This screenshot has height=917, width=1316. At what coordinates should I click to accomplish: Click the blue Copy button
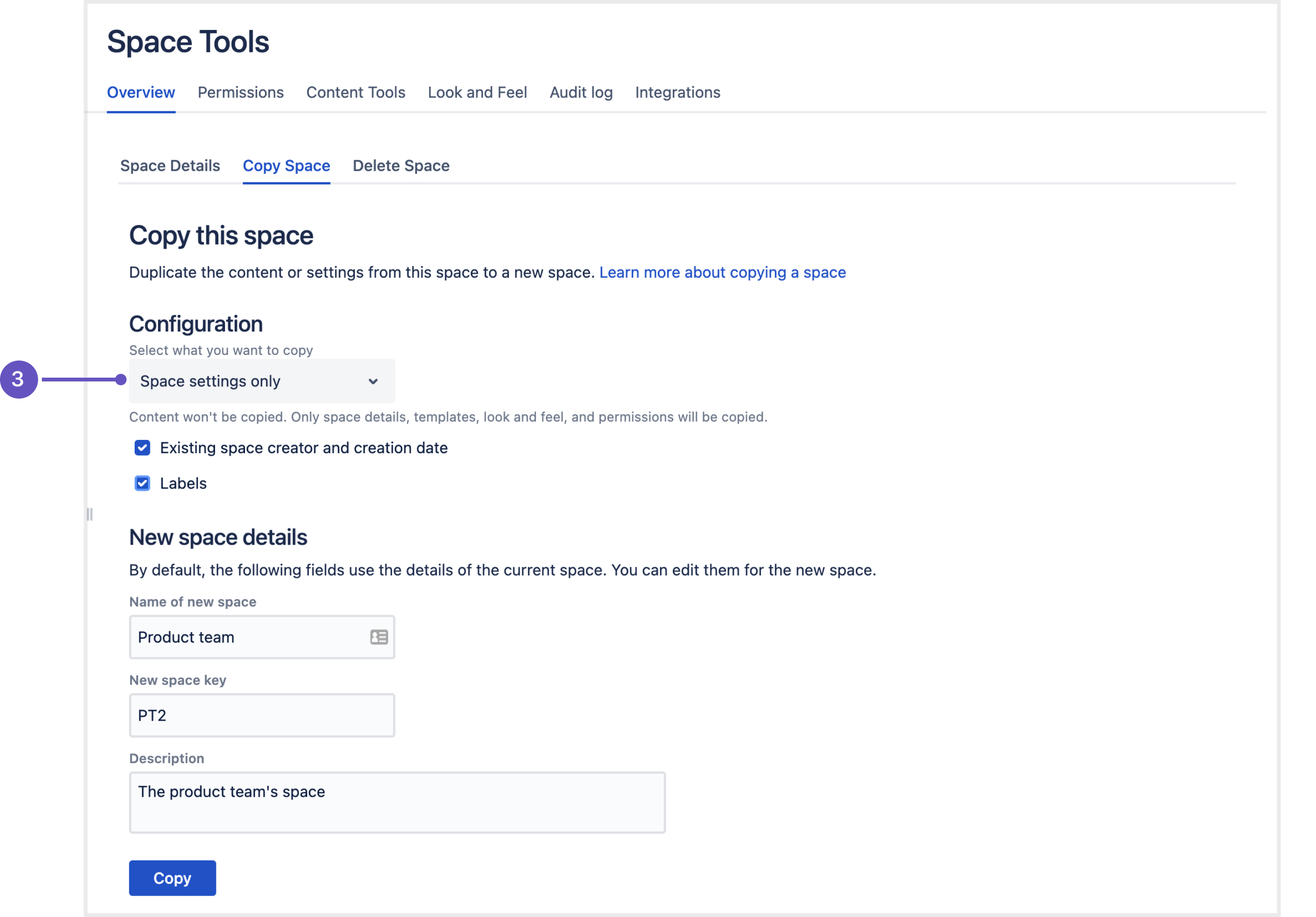[173, 878]
